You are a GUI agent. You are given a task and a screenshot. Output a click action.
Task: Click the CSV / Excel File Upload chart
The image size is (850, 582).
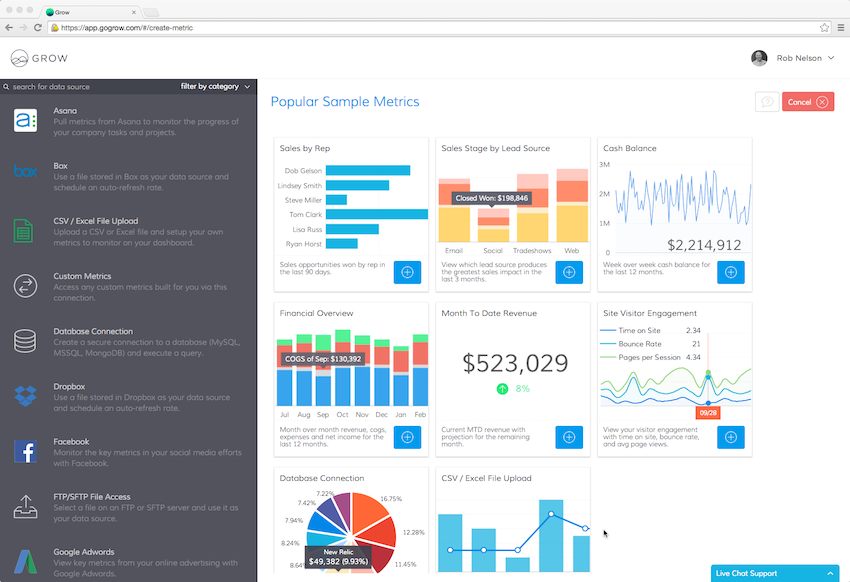tap(513, 535)
